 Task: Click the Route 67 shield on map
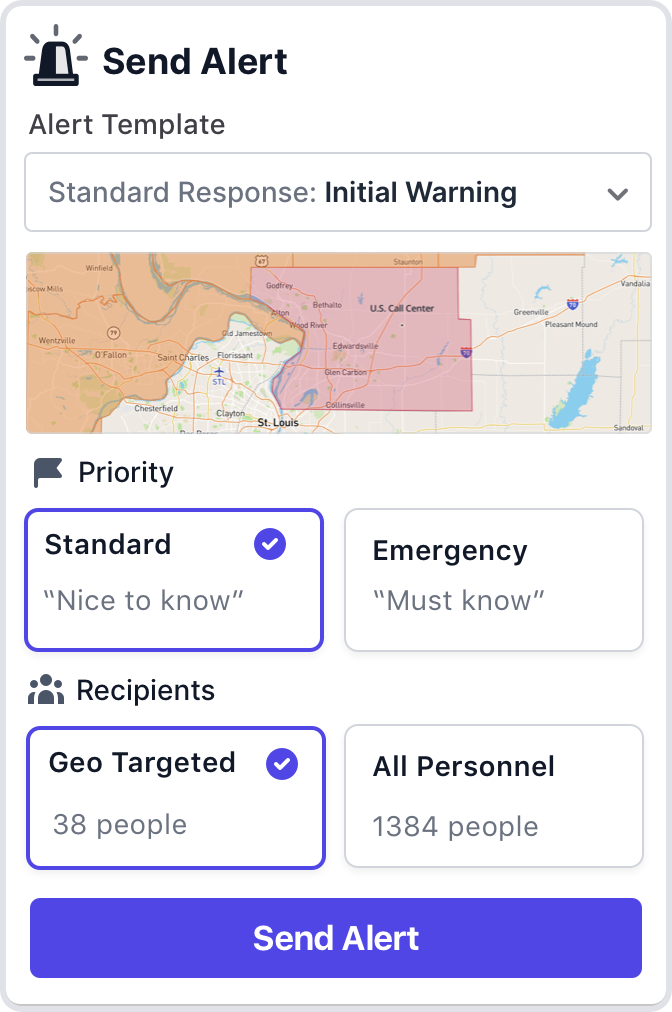[x=261, y=261]
